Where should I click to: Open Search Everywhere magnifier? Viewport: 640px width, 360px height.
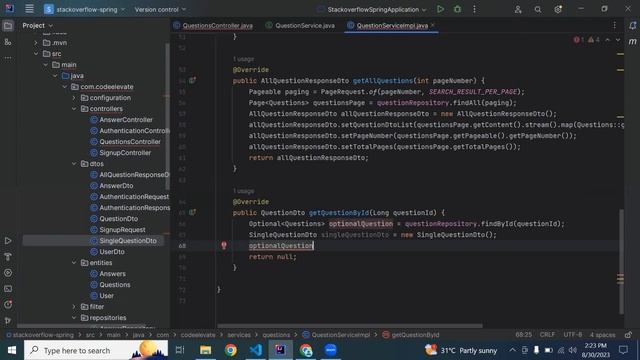538,9
